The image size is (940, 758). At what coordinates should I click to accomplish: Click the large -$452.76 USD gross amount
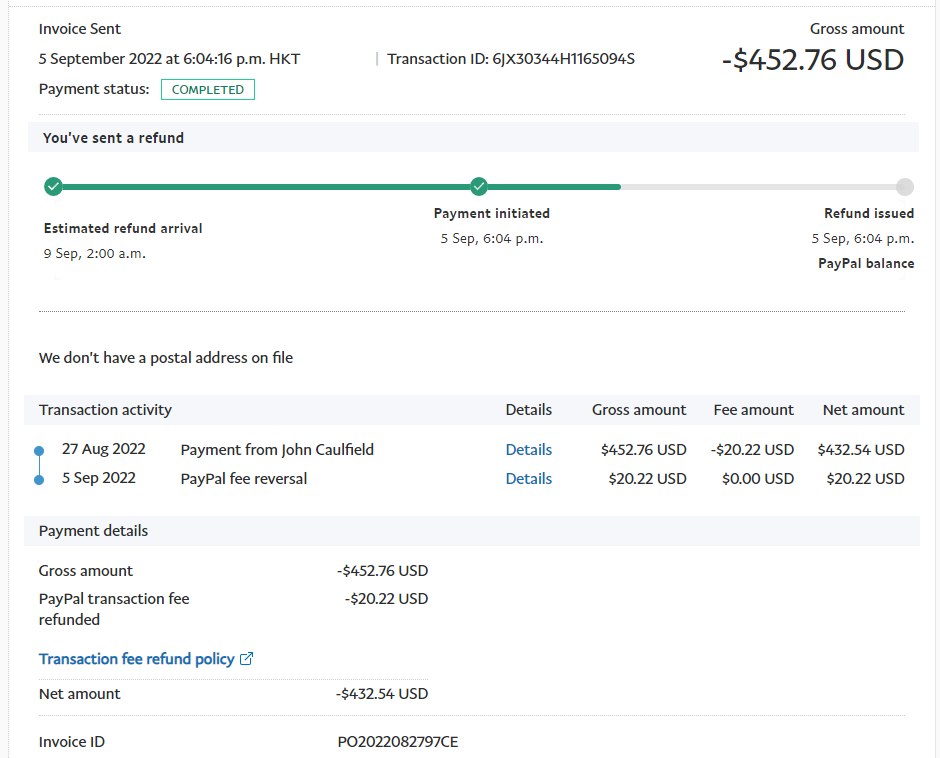pyautogui.click(x=812, y=60)
